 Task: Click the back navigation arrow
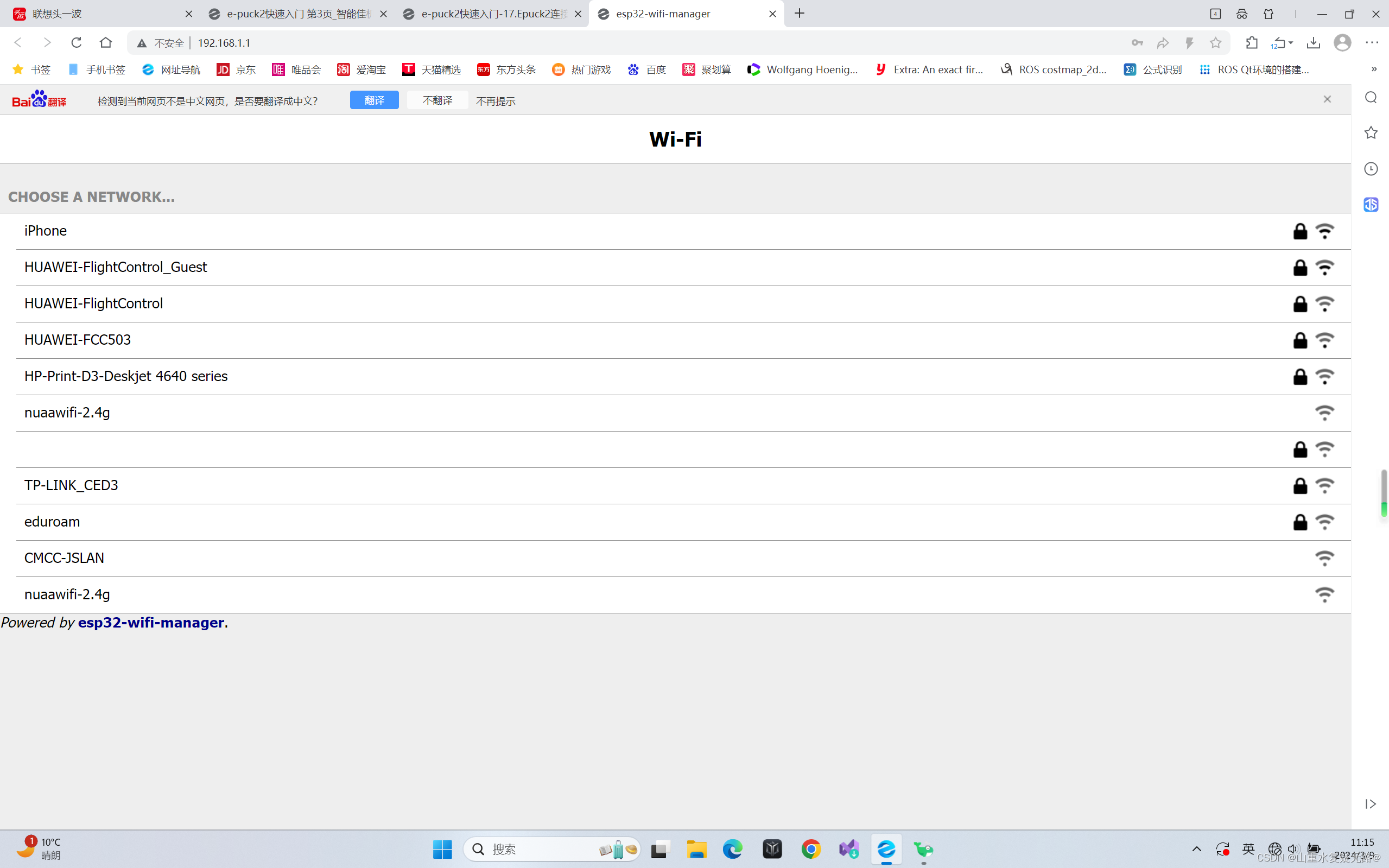(18, 42)
